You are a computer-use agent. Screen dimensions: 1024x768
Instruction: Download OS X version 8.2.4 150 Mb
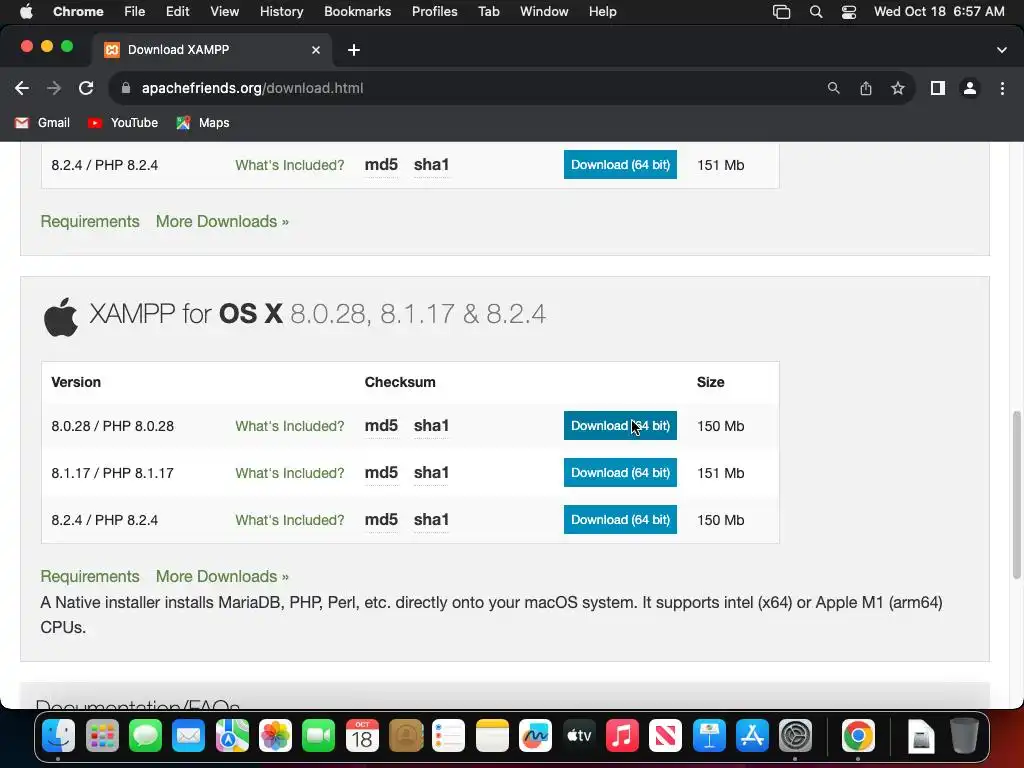(x=620, y=520)
